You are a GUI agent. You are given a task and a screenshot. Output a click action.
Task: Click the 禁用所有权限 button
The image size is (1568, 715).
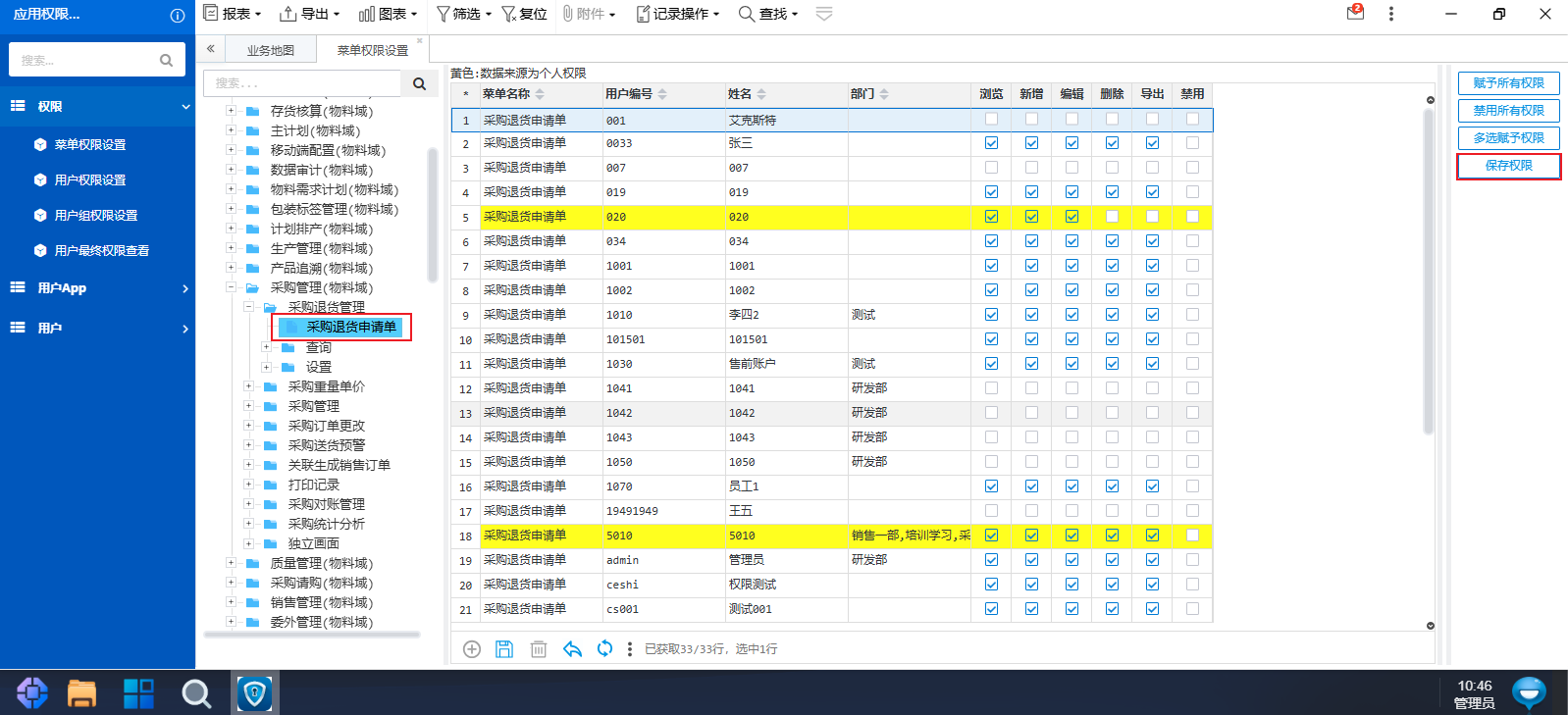tap(1508, 111)
